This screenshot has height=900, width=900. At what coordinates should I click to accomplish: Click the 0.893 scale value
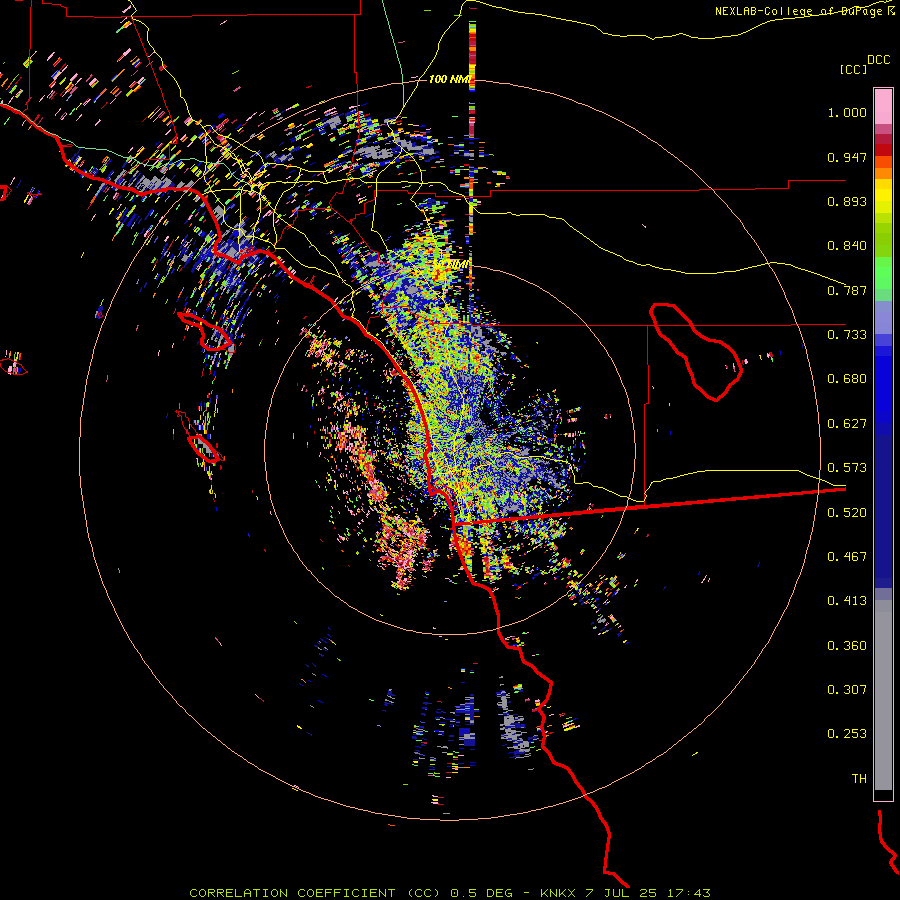coord(847,201)
